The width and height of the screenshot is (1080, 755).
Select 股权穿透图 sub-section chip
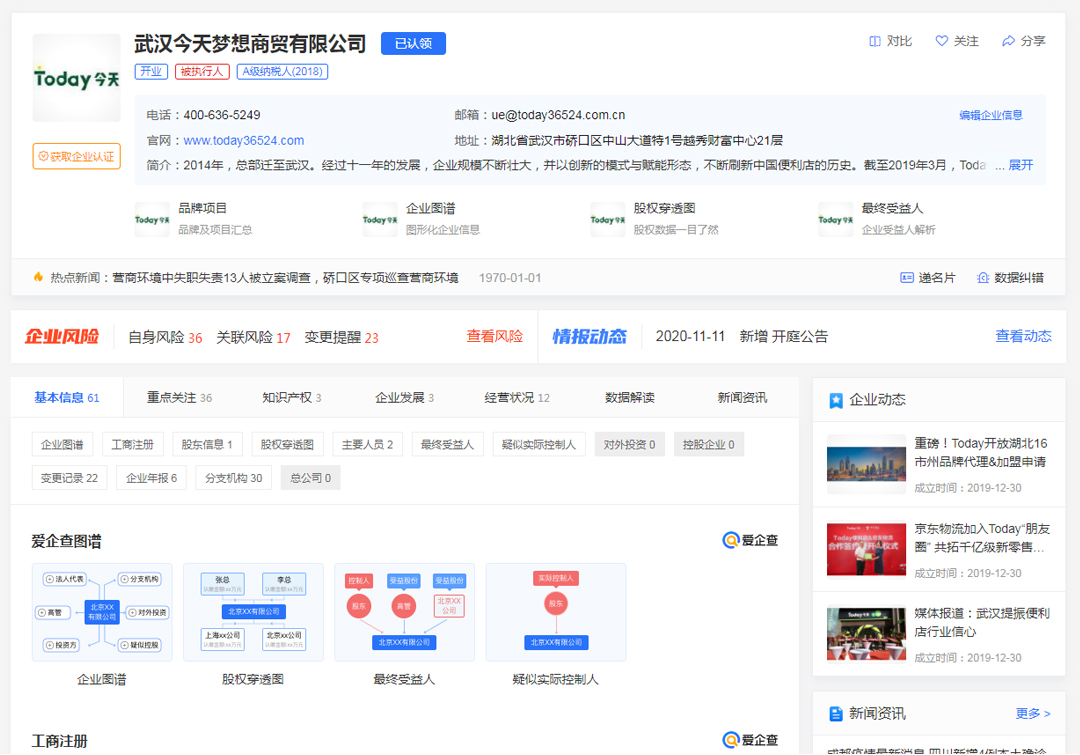click(287, 444)
